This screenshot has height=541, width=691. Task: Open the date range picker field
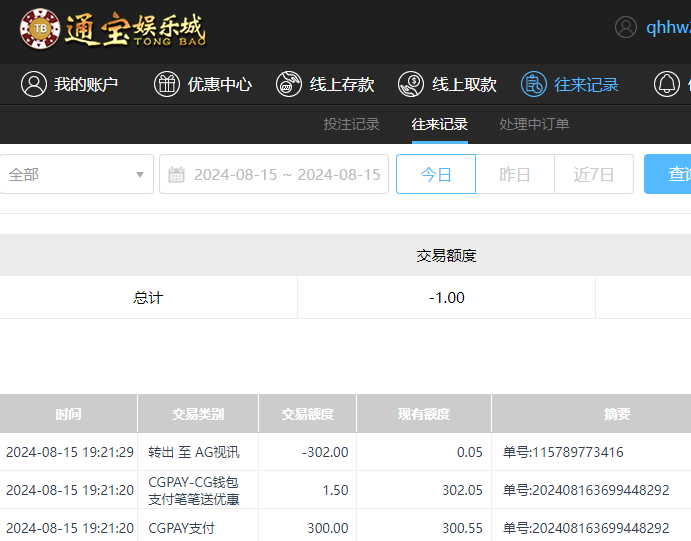point(285,174)
